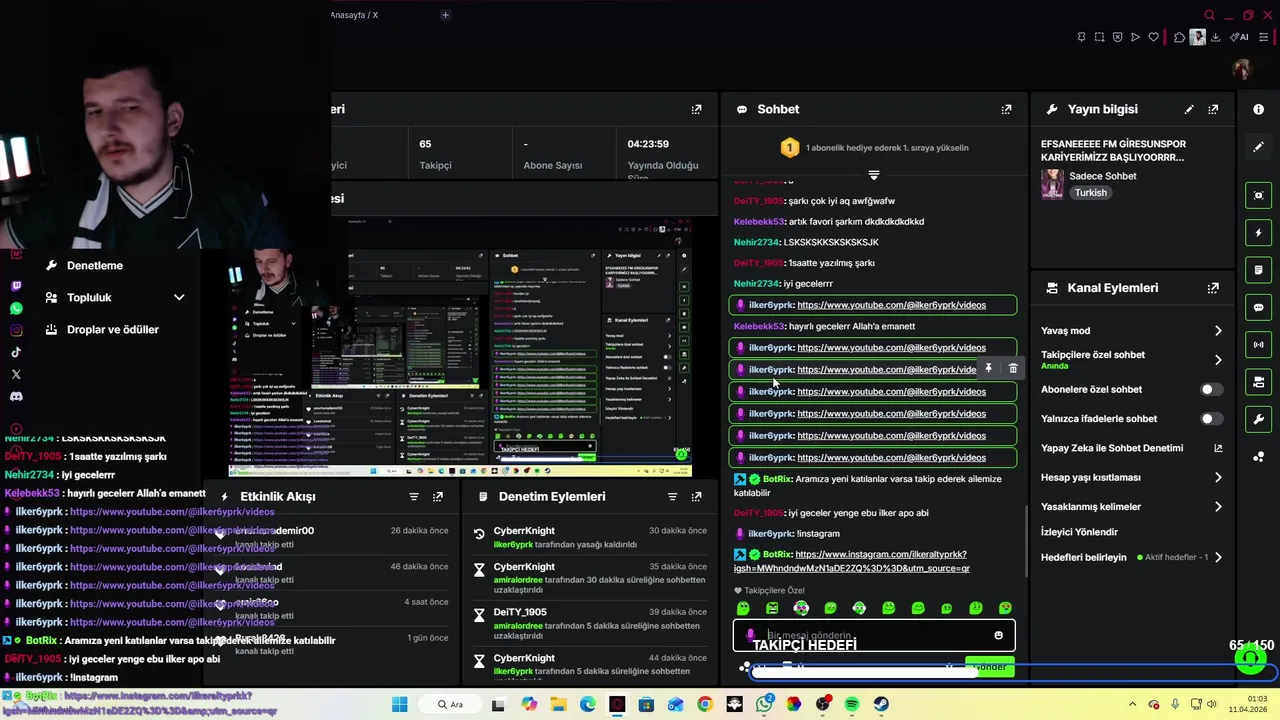The height and width of the screenshot is (720, 1280).
Task: Open a new browser tab with the plus
Action: pos(445,15)
